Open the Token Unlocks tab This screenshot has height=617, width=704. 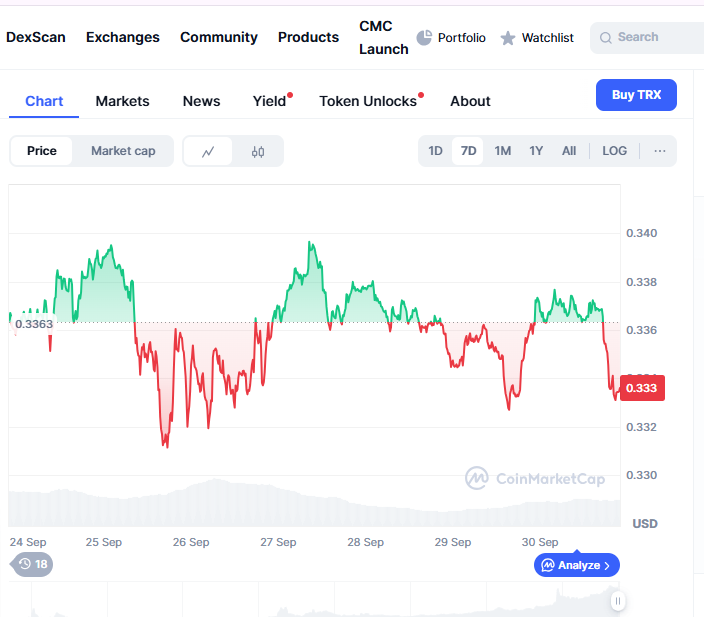pyautogui.click(x=367, y=101)
